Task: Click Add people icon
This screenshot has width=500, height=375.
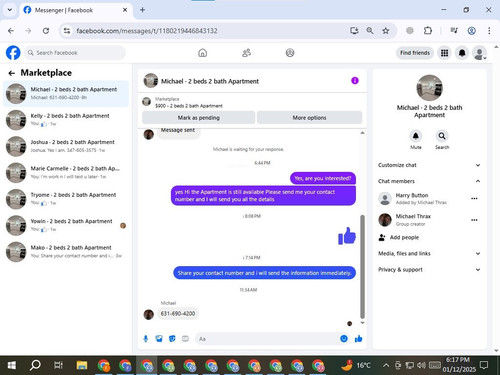Action: point(382,237)
